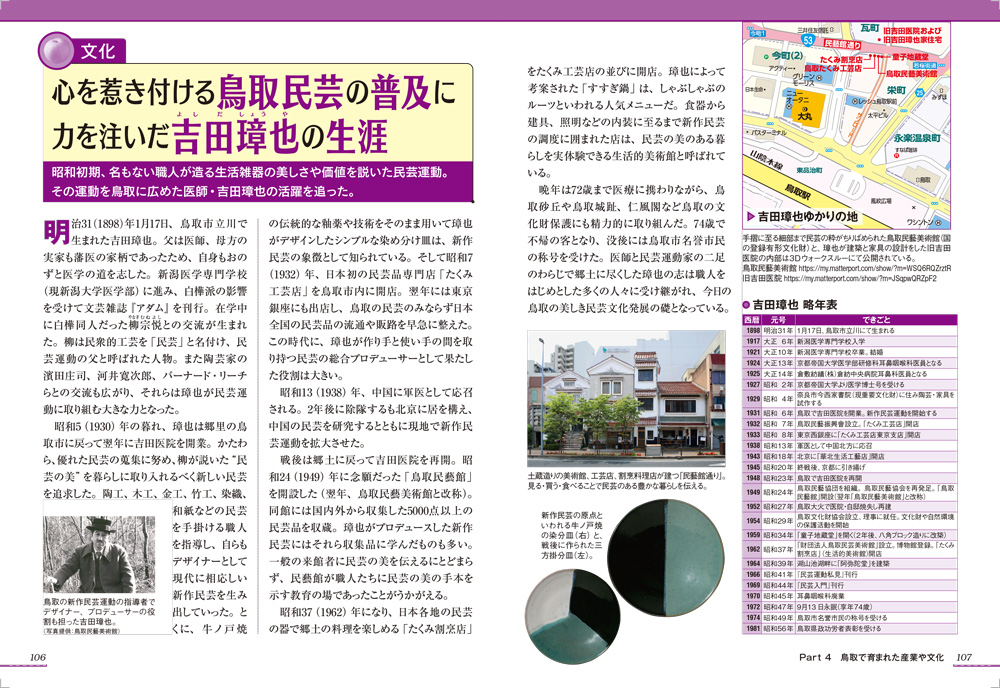Click the building photo caption starting 土蔵造りの美術館
The image size is (1000, 688).
[626, 481]
